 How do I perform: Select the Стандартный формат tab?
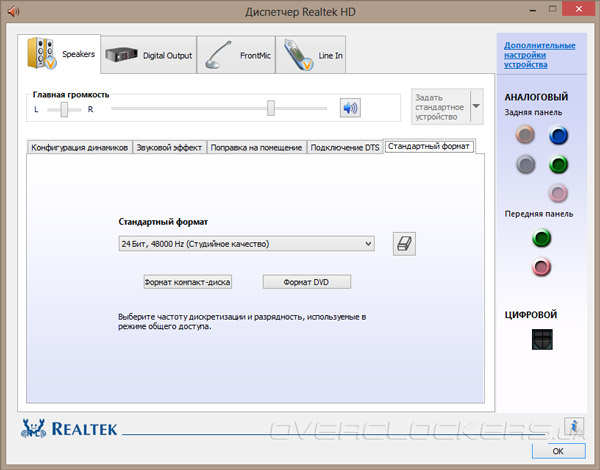click(429, 146)
